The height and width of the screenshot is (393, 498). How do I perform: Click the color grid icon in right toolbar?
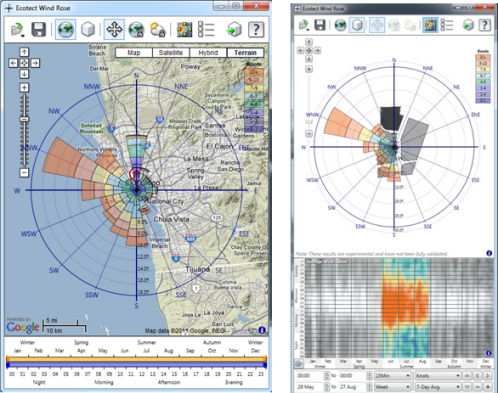[430, 25]
